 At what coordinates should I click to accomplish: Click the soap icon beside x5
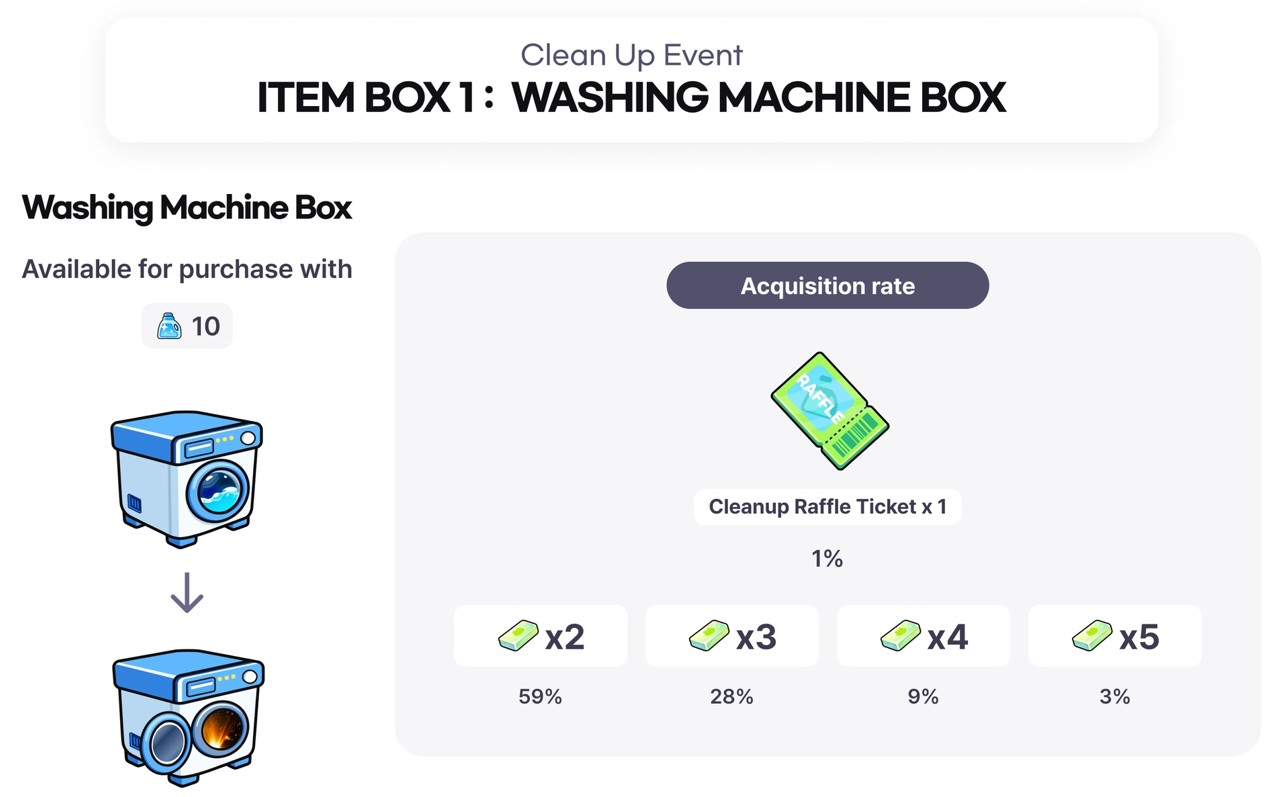tap(1092, 636)
